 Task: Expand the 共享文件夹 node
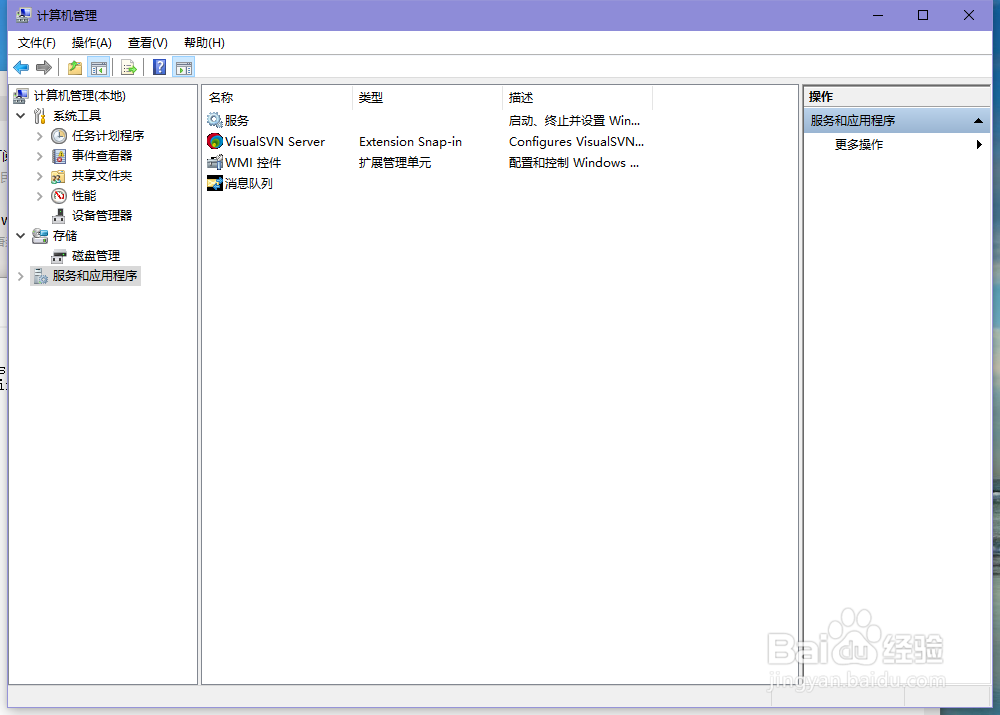[40, 175]
